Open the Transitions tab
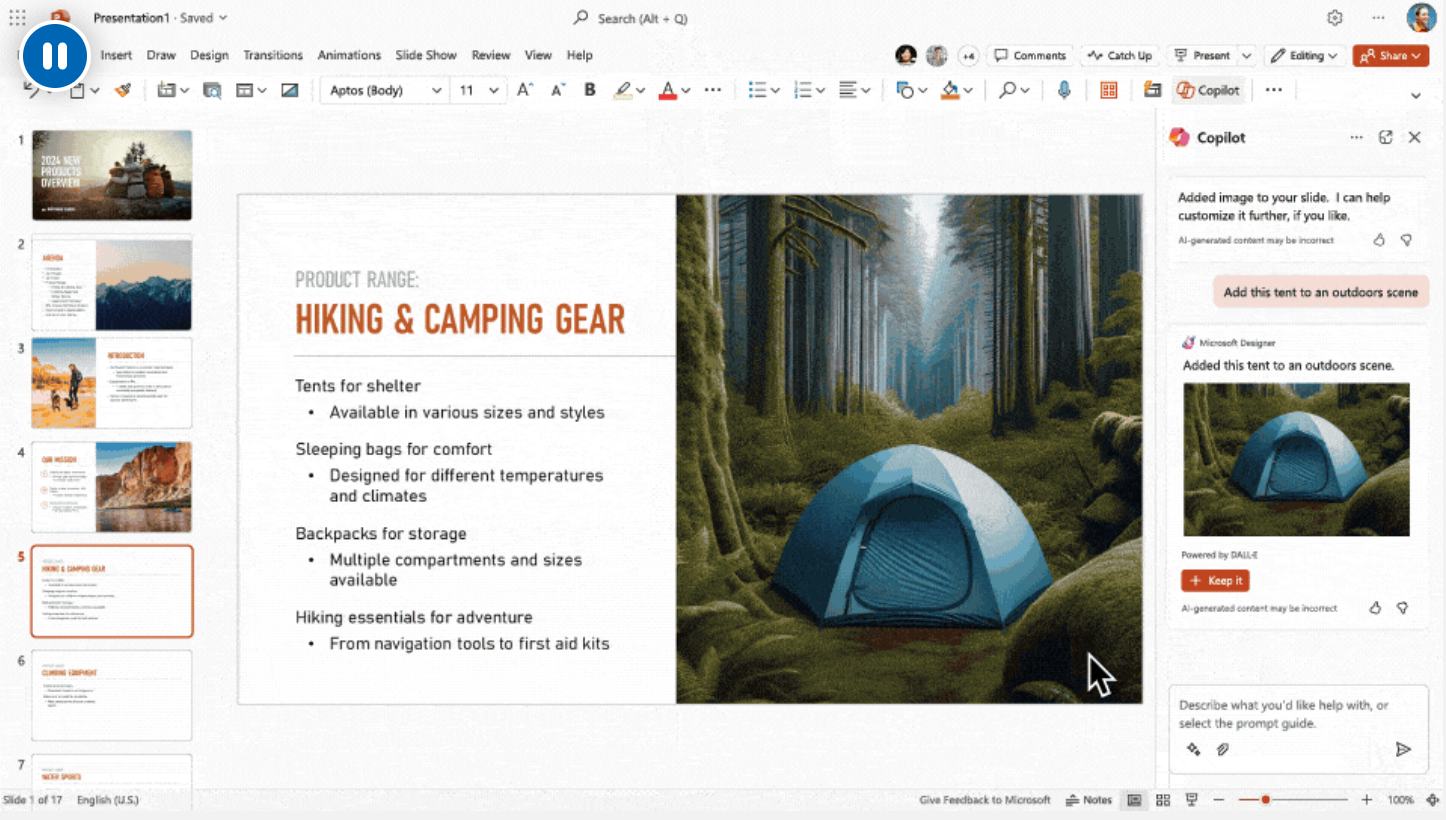 272,55
